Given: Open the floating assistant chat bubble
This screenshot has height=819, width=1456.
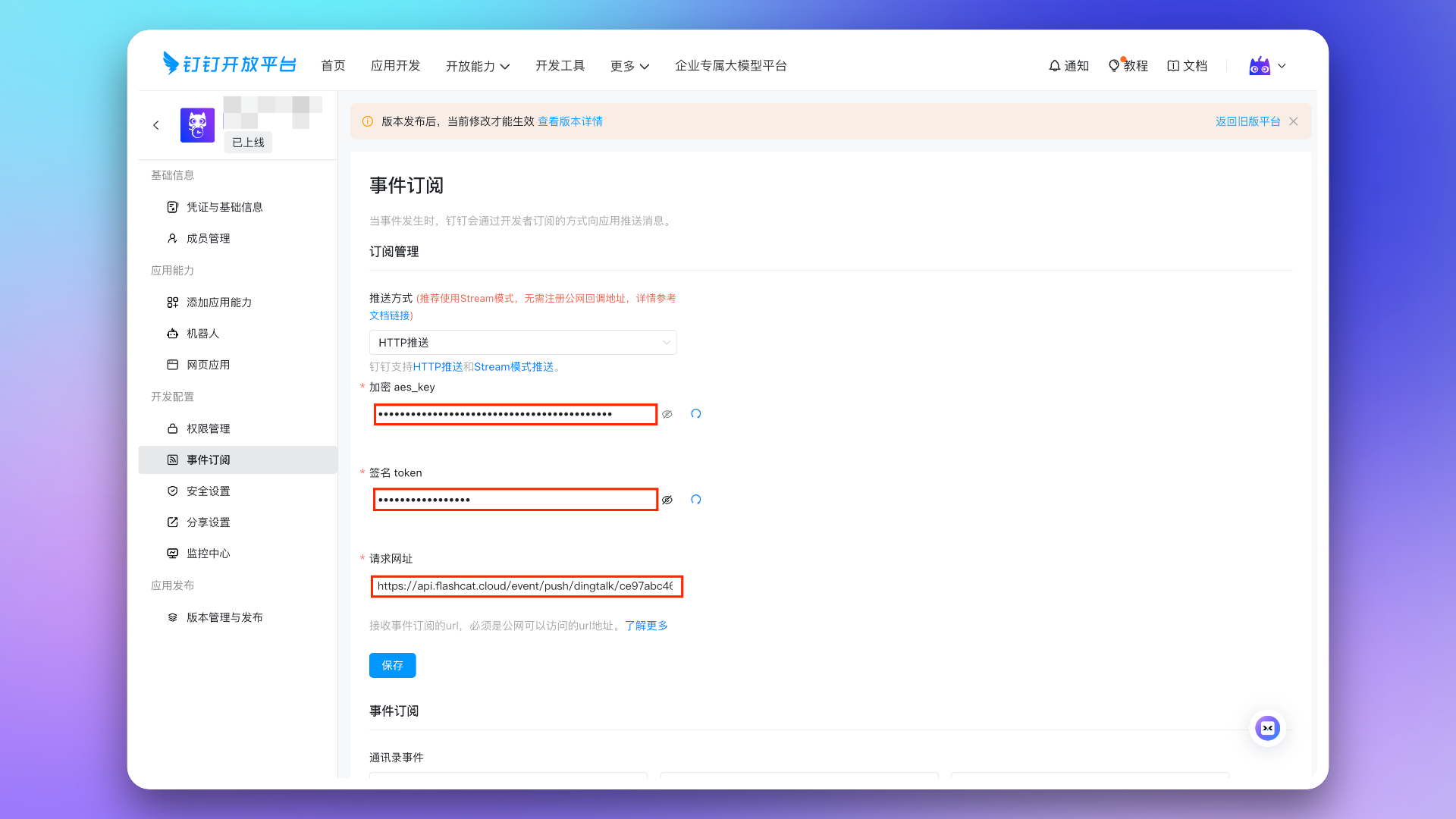Looking at the screenshot, I should tap(1267, 728).
